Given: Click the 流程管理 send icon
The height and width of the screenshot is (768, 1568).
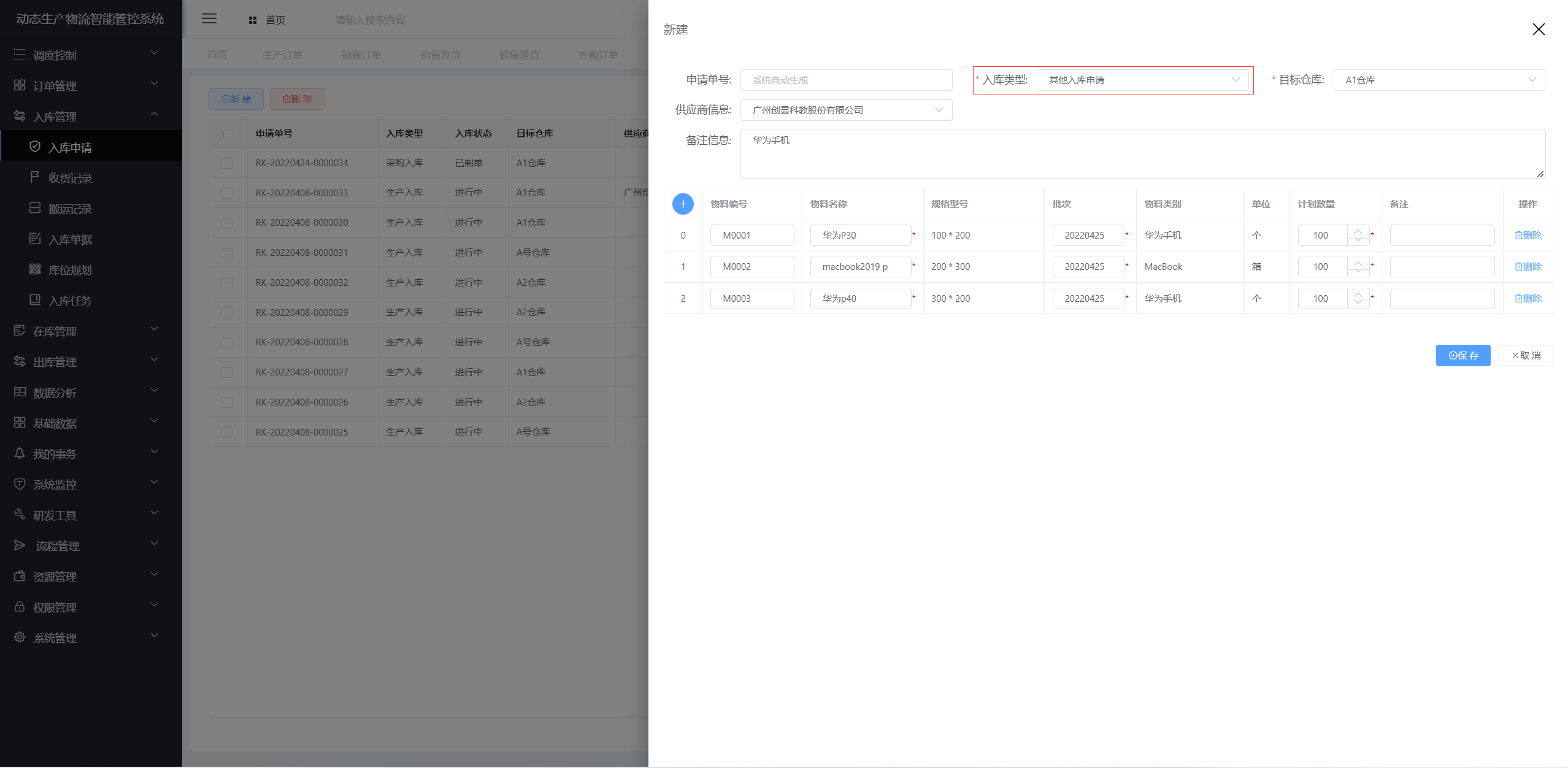Looking at the screenshot, I should 20,545.
